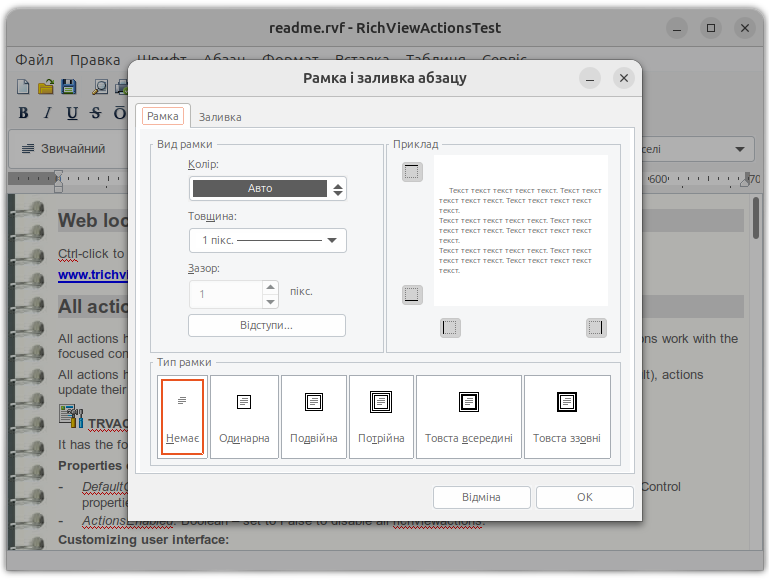The image size is (769, 582).
Task: Switch to the Заливка tab
Action: click(220, 117)
